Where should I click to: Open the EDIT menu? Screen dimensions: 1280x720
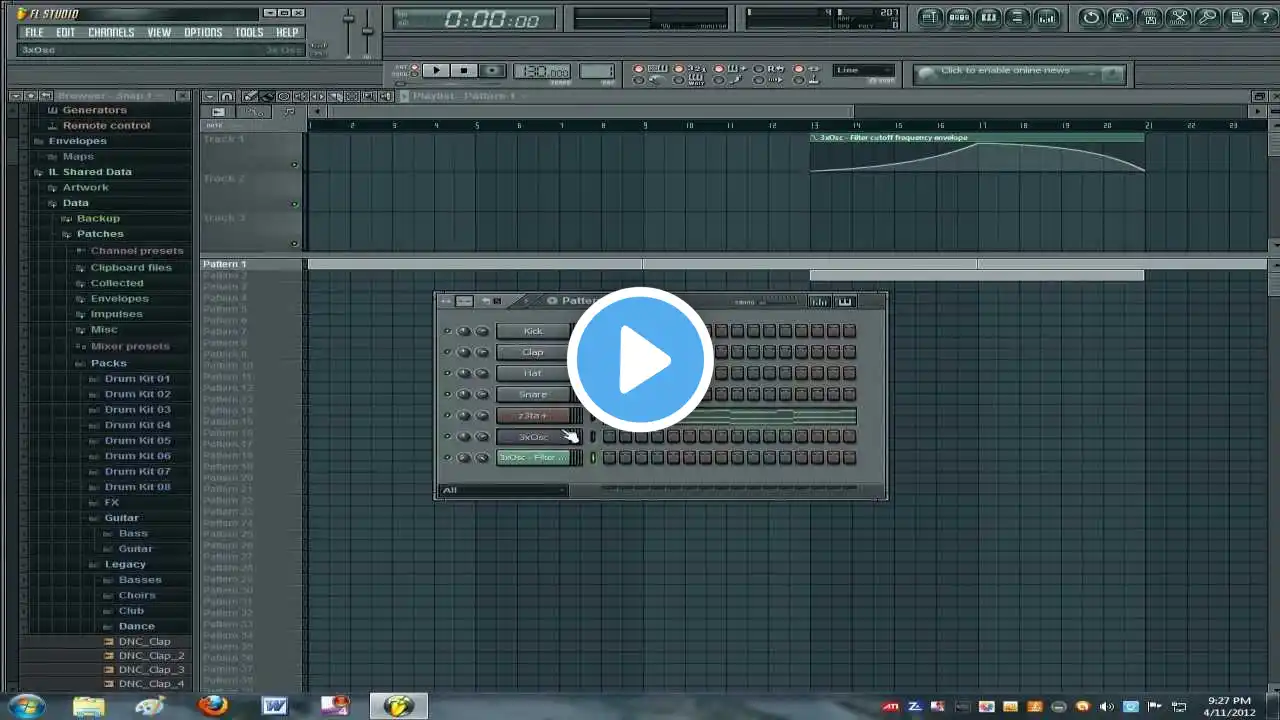click(x=66, y=32)
